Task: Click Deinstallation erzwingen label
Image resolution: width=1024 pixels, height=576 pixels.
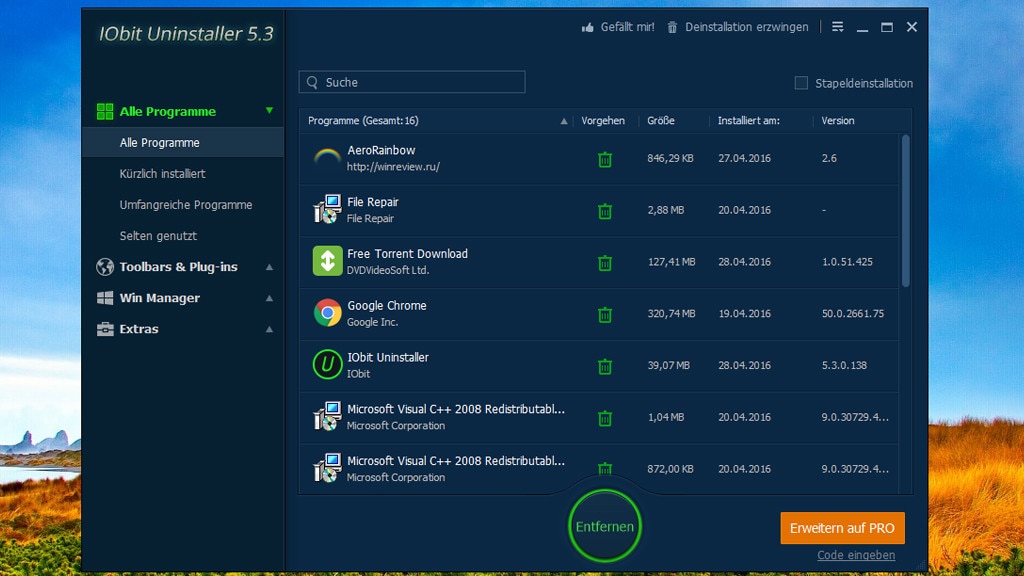Action: tap(746, 27)
